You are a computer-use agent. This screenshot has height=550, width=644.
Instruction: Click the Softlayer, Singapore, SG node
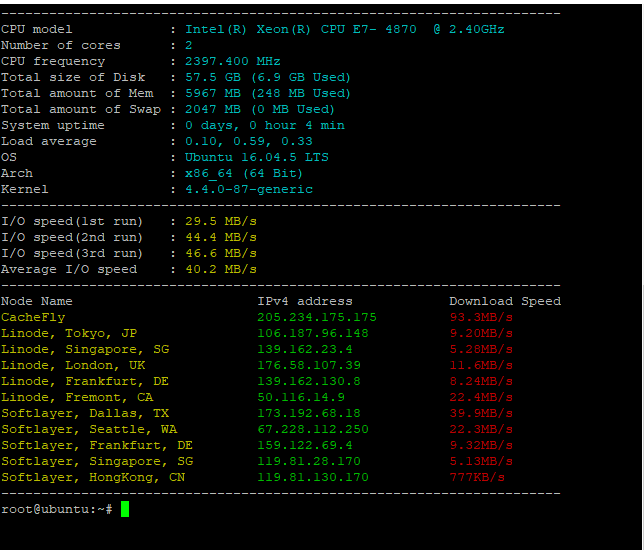[97, 462]
